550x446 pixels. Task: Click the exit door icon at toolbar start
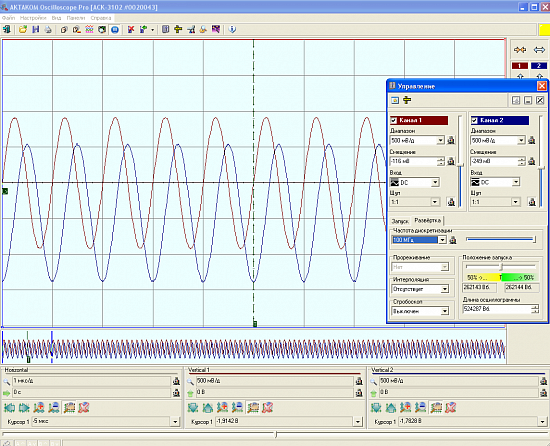click(x=6, y=29)
